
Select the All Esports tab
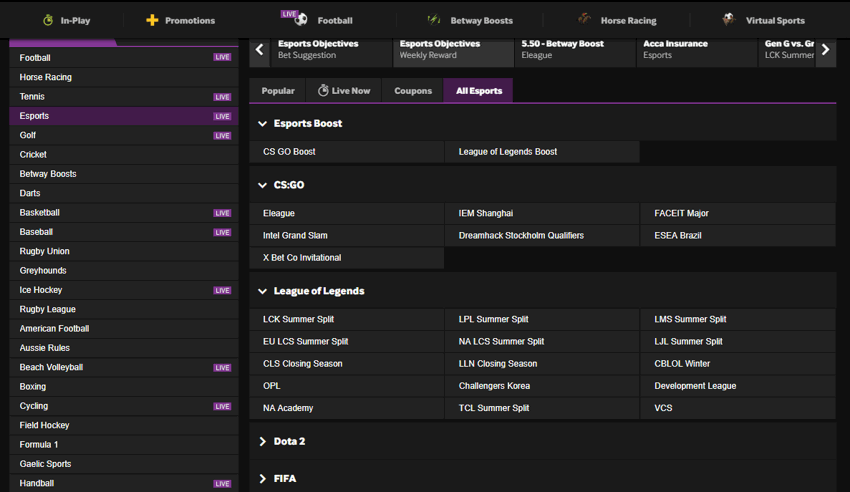coord(479,90)
